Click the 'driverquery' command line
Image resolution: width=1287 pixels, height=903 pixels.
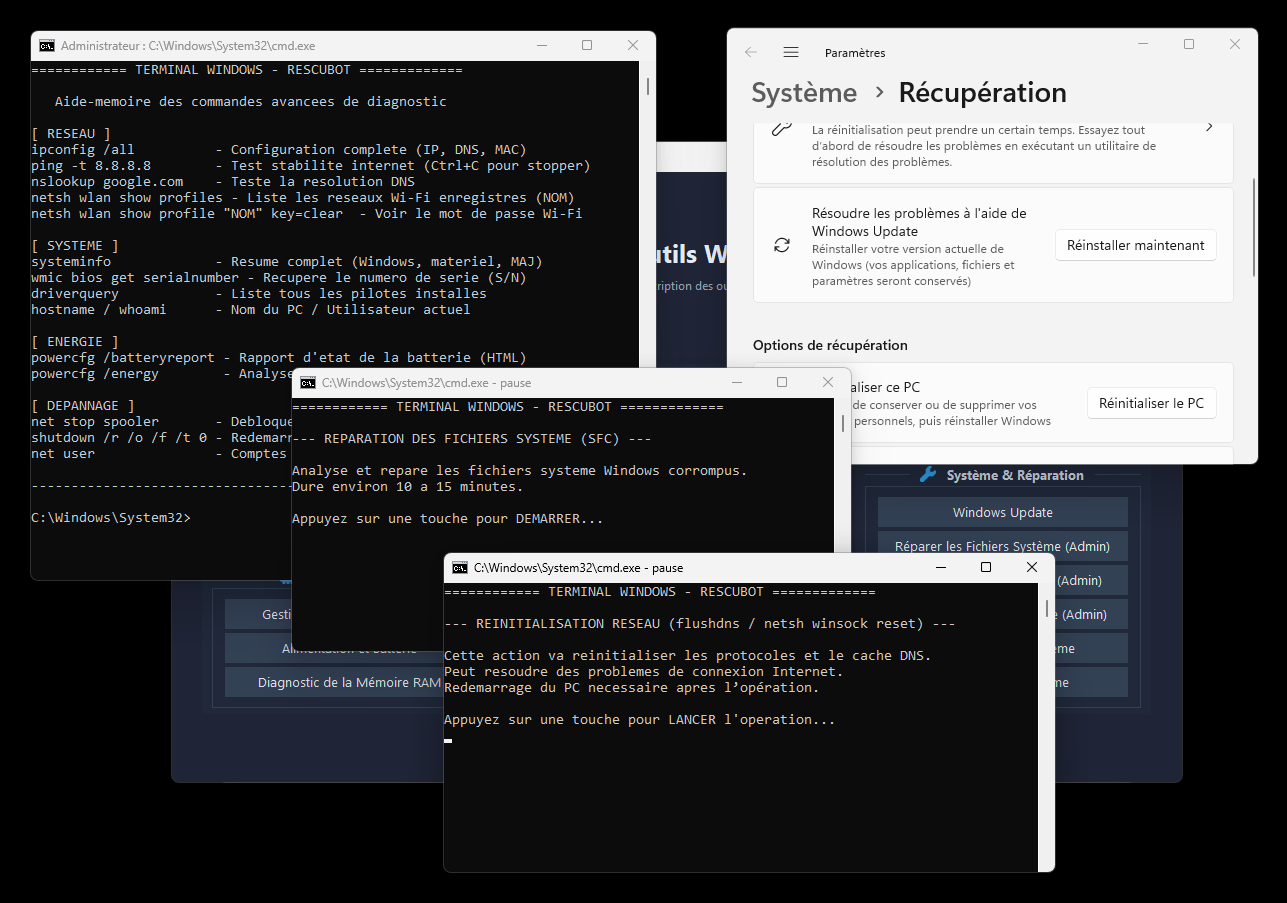click(x=259, y=294)
